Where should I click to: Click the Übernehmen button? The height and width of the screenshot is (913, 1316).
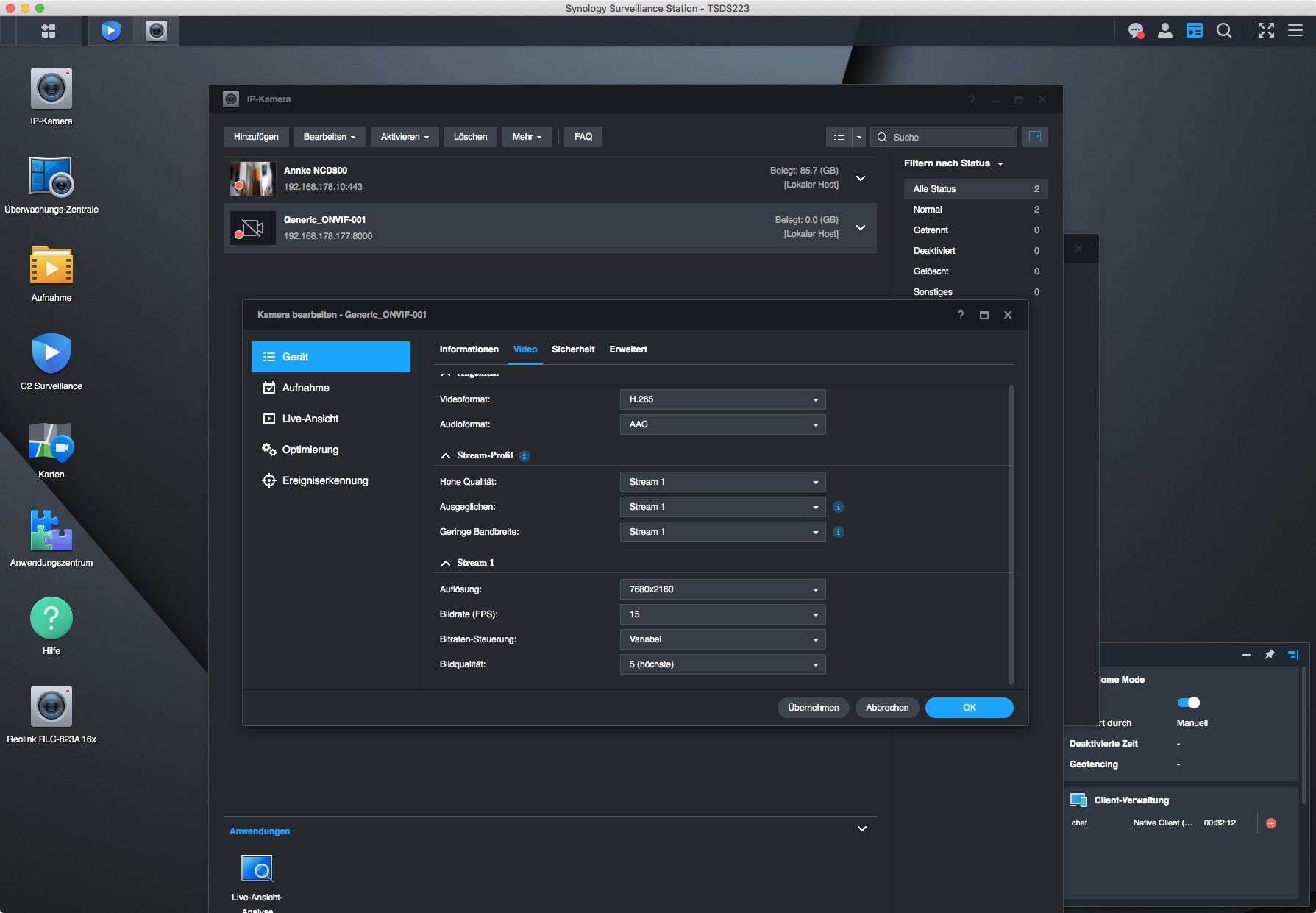[x=813, y=708]
